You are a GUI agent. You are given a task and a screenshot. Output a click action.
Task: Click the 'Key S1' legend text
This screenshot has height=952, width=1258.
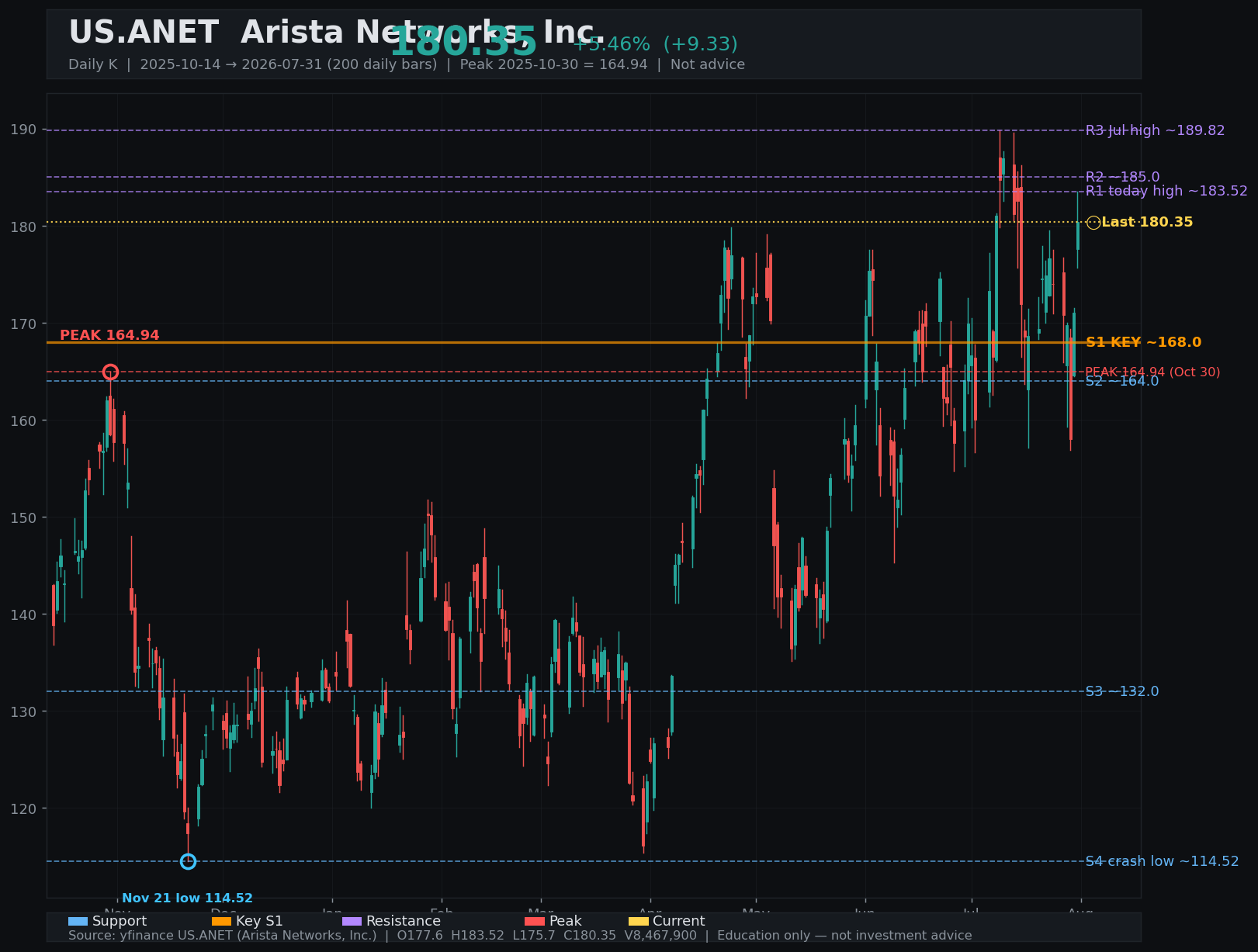(259, 921)
